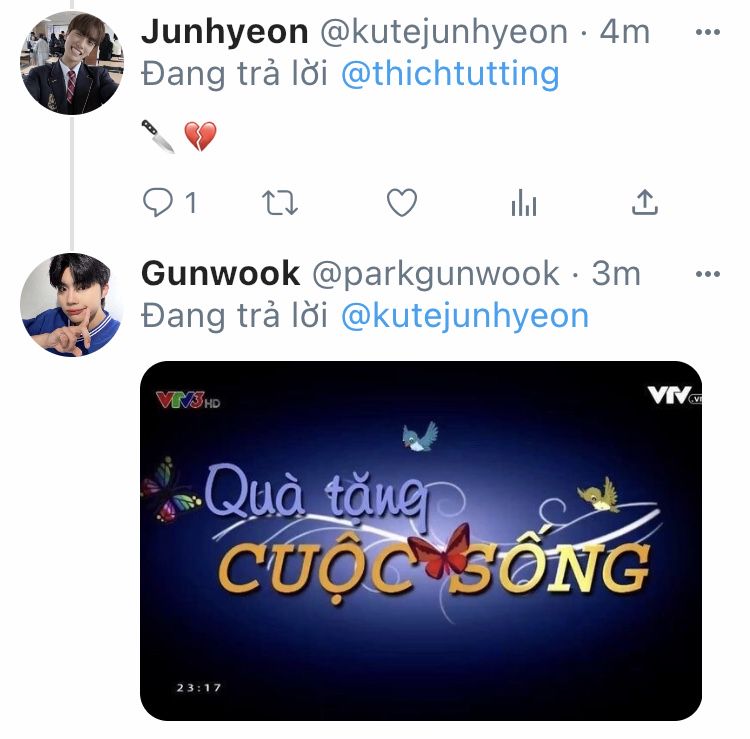Open reply count 1 on Junhyeon's tweet
750x739 pixels.
tap(191, 203)
